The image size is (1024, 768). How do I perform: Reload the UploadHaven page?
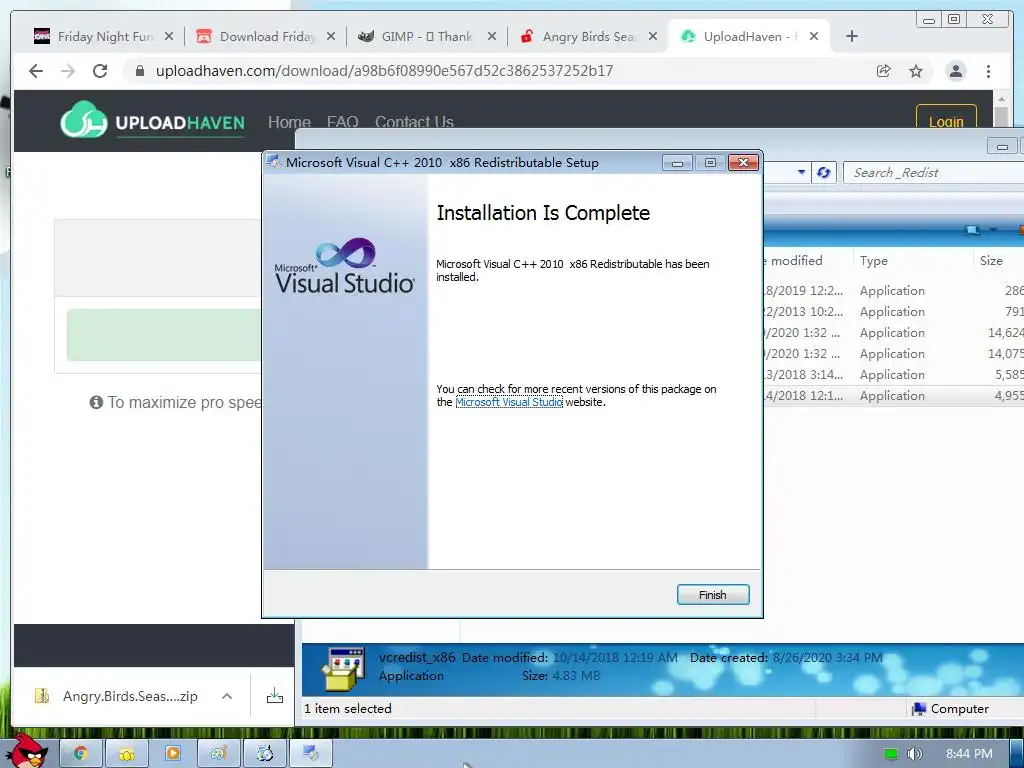point(100,71)
